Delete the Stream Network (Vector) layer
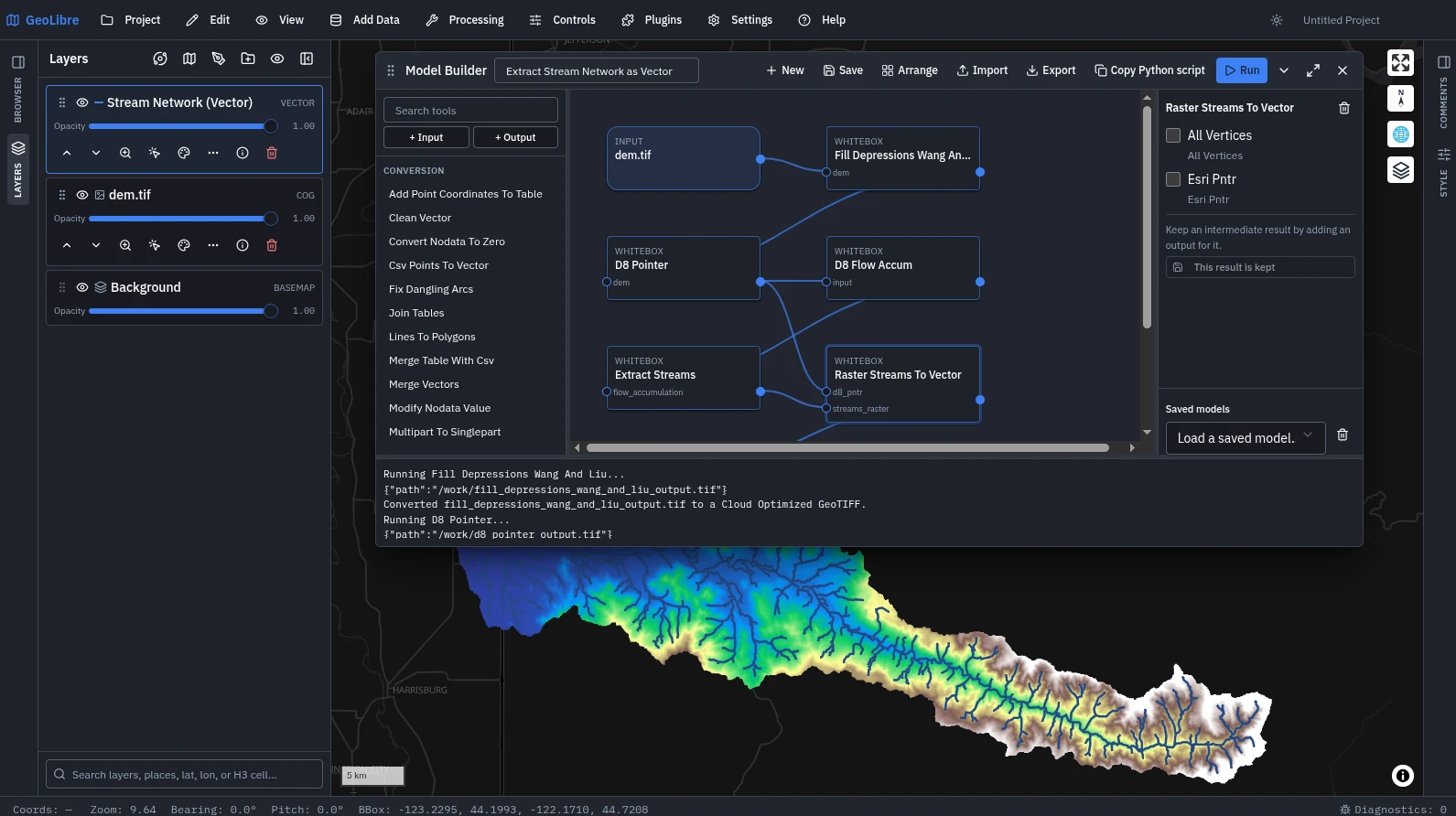This screenshot has width=1456, height=816. pos(272,153)
